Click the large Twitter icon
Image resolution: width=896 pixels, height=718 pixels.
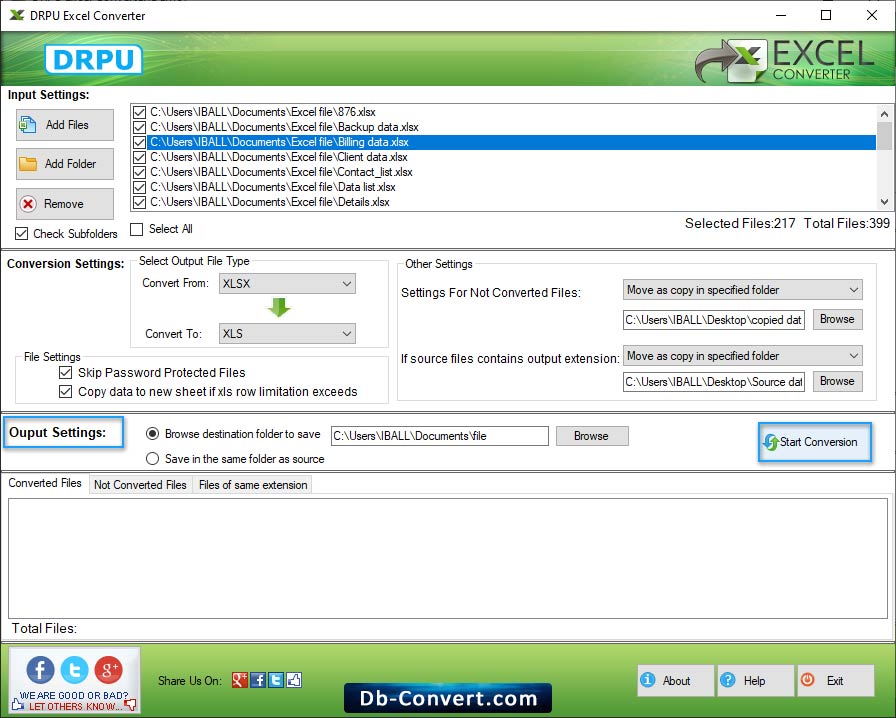pos(74,669)
